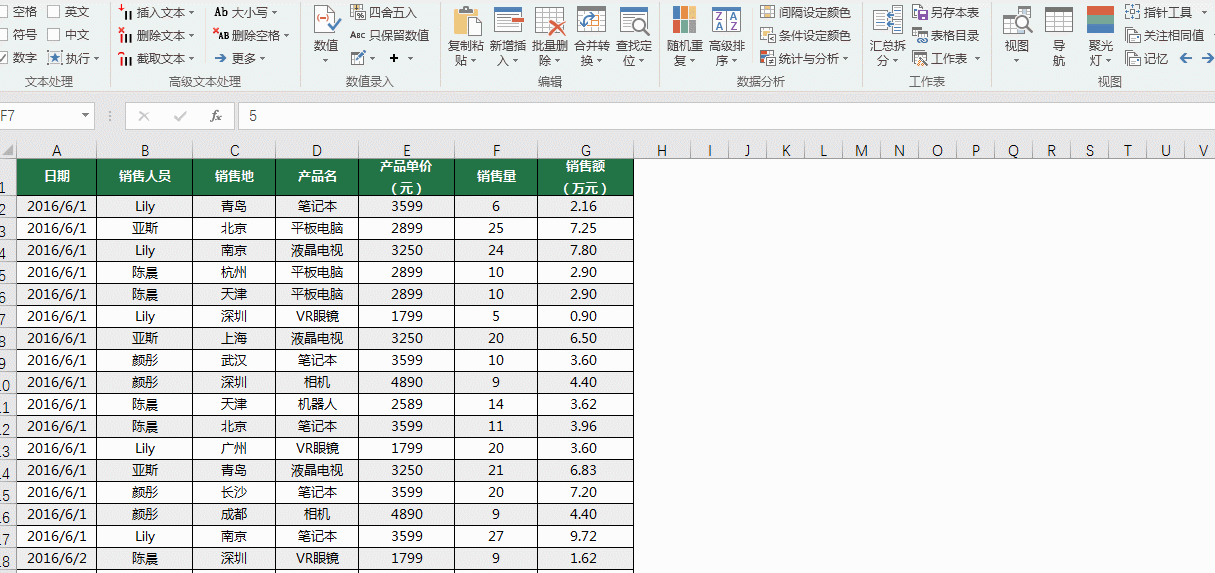Tick the 英文 checkbox
Image resolution: width=1215 pixels, height=573 pixels.
point(54,11)
